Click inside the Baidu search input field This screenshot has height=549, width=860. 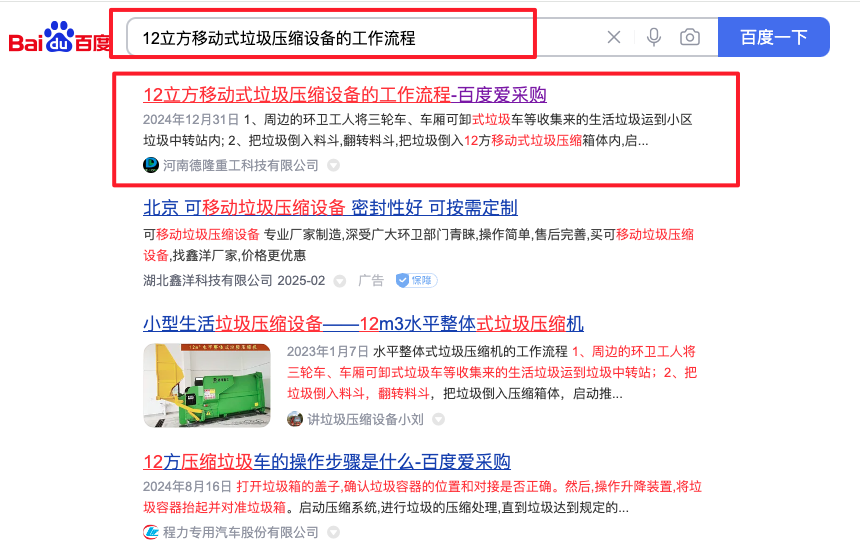pyautogui.click(x=362, y=37)
